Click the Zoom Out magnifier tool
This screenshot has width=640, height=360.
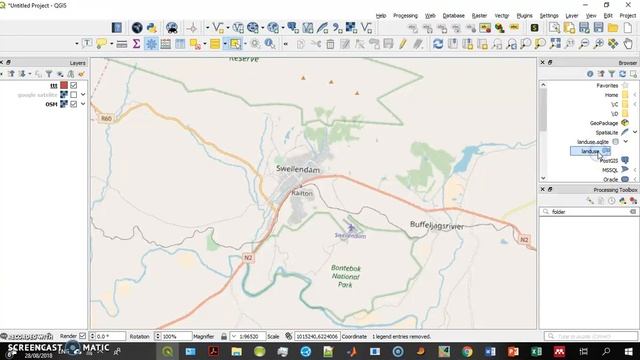pos(584,44)
